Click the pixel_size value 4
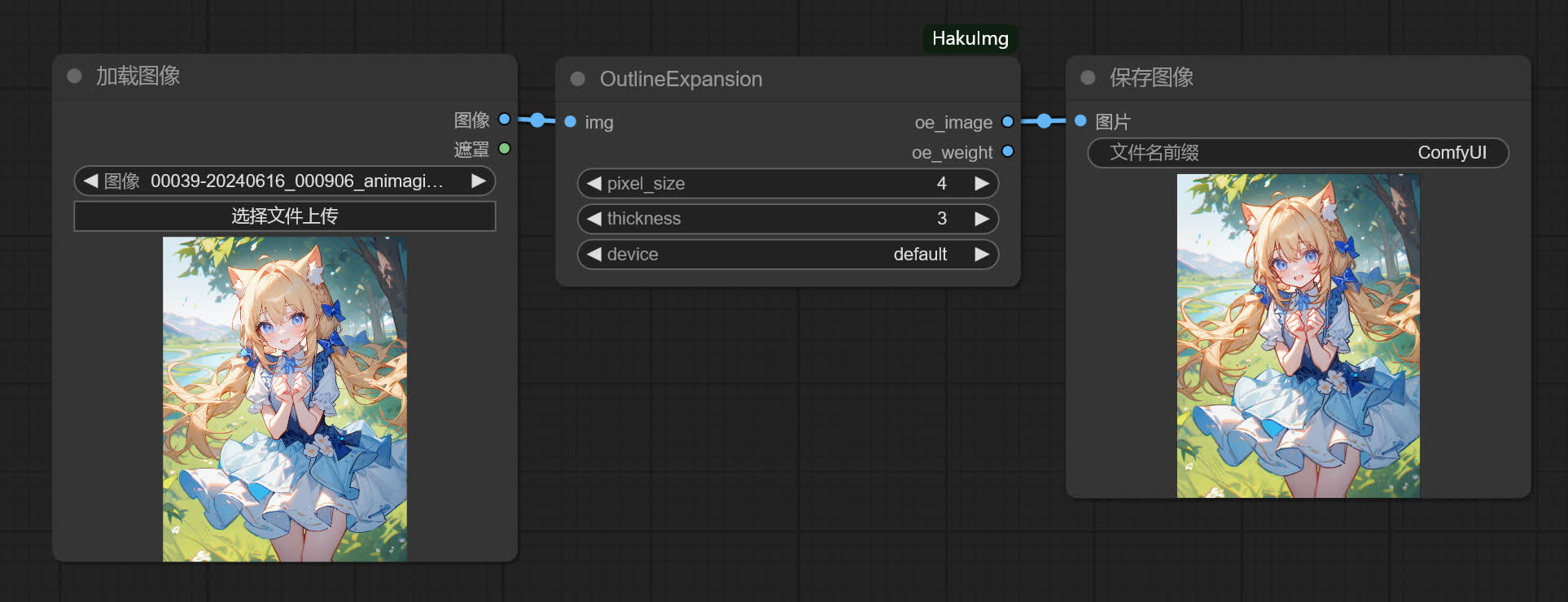This screenshot has width=1568, height=602. (x=942, y=183)
